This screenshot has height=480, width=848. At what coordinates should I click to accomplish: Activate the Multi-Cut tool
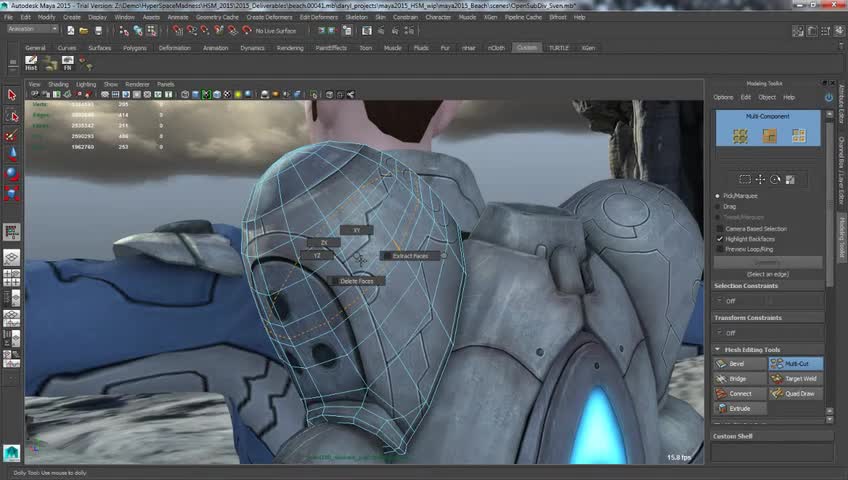point(796,365)
